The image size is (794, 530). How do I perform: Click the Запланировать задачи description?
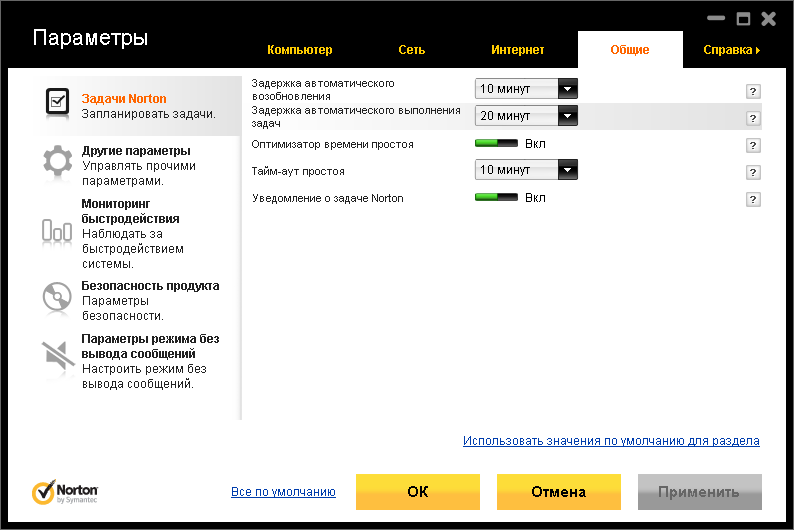pos(149,114)
